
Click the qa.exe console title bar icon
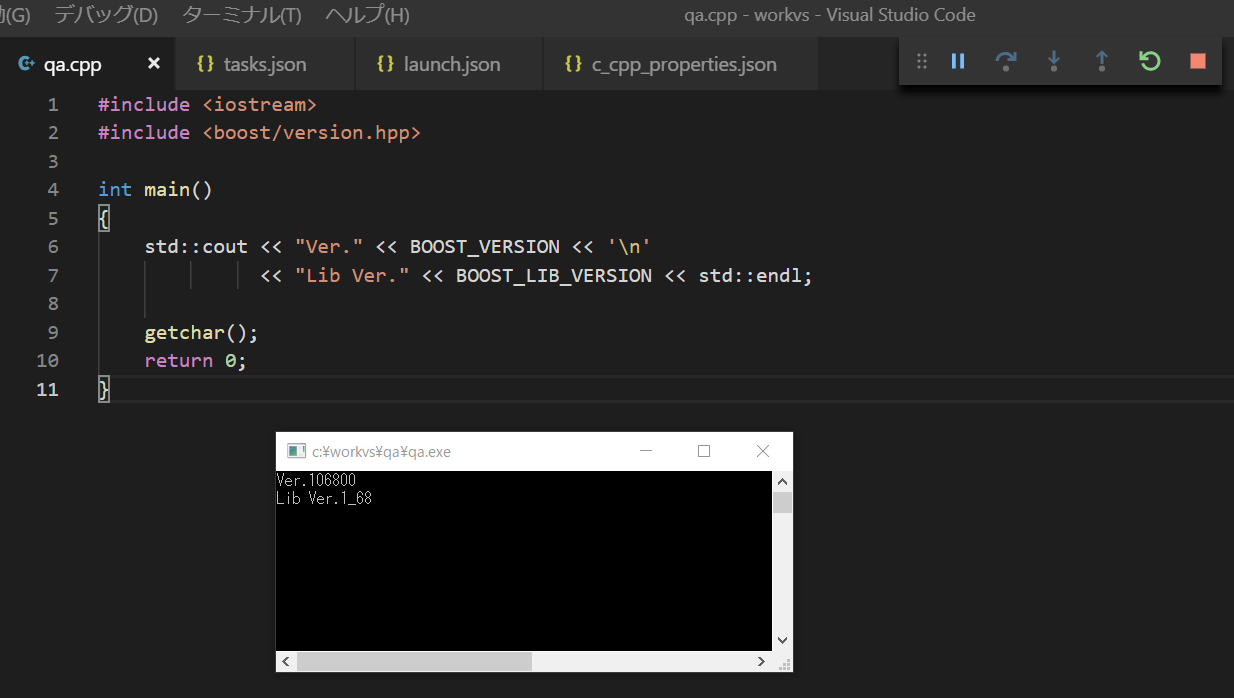click(x=296, y=450)
